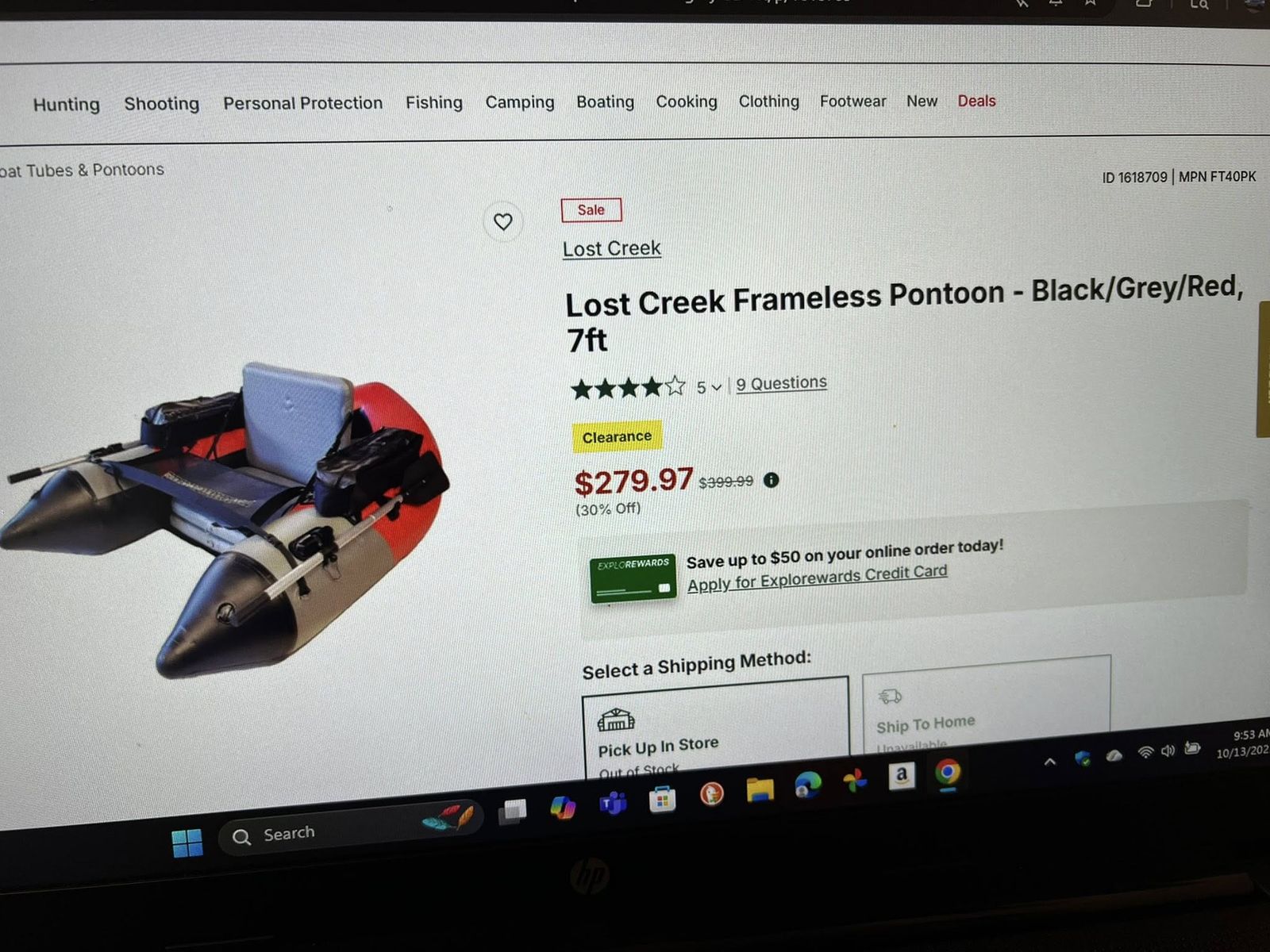Viewport: 1270px width, 952px height.
Task: Apply for Explorewards Credit Card link
Action: pyautogui.click(x=817, y=578)
